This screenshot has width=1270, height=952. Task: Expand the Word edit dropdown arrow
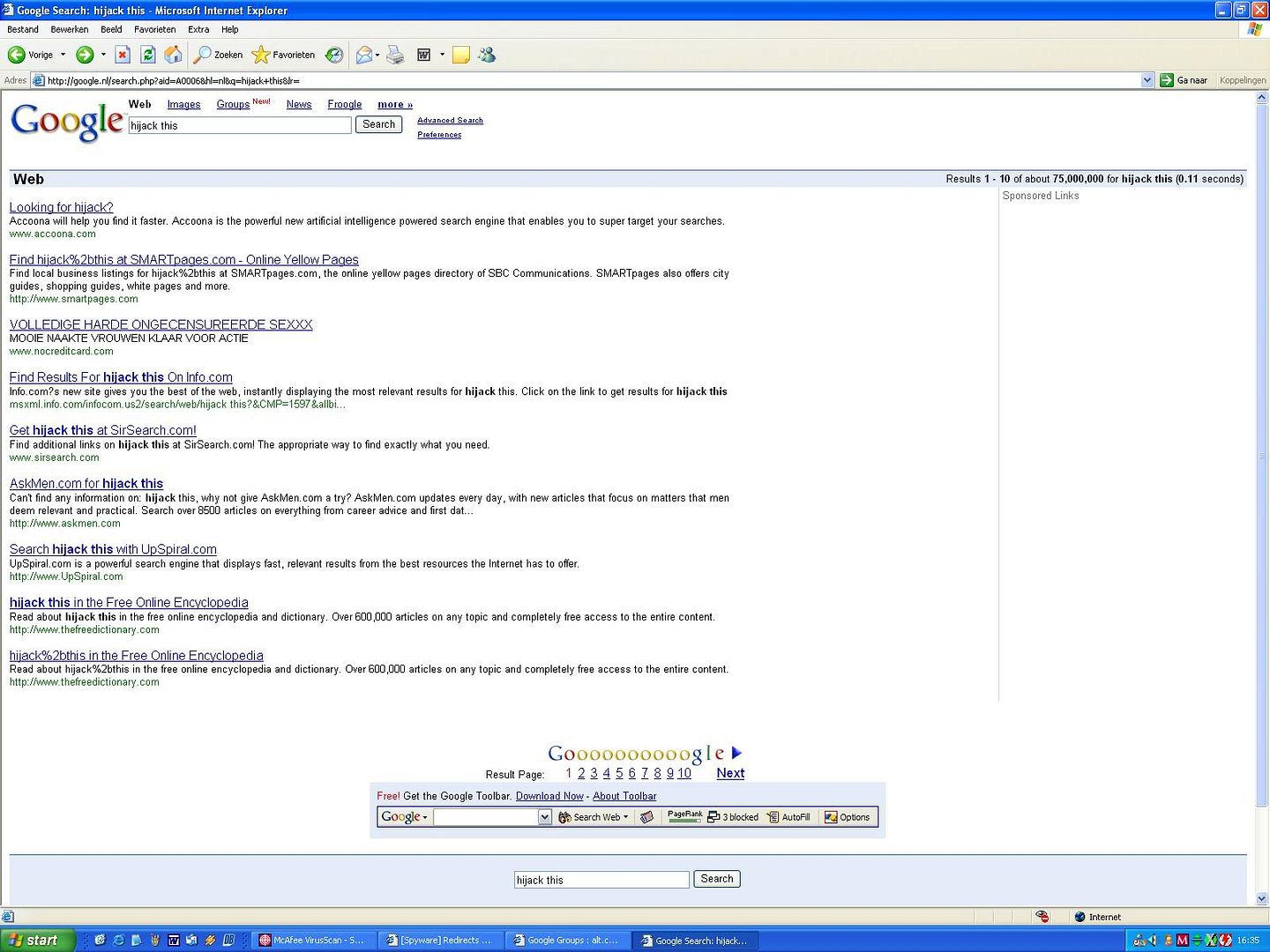442,55
